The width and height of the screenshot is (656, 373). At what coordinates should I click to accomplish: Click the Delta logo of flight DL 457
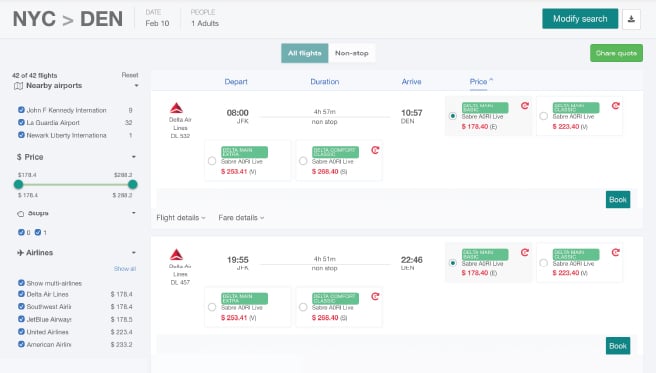pos(177,254)
